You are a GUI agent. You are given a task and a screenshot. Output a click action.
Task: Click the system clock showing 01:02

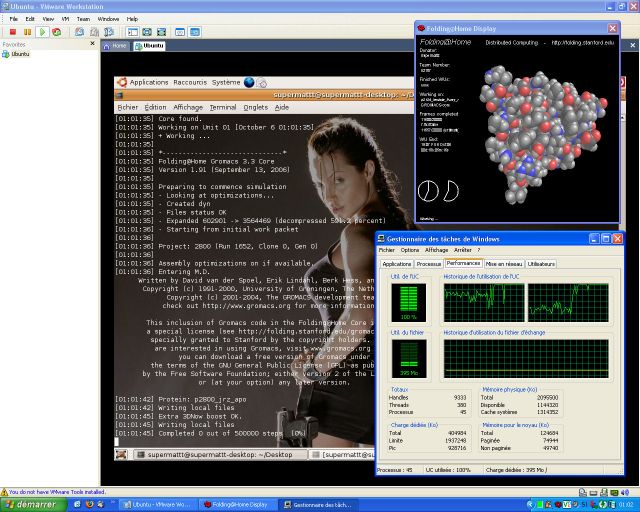(628, 505)
